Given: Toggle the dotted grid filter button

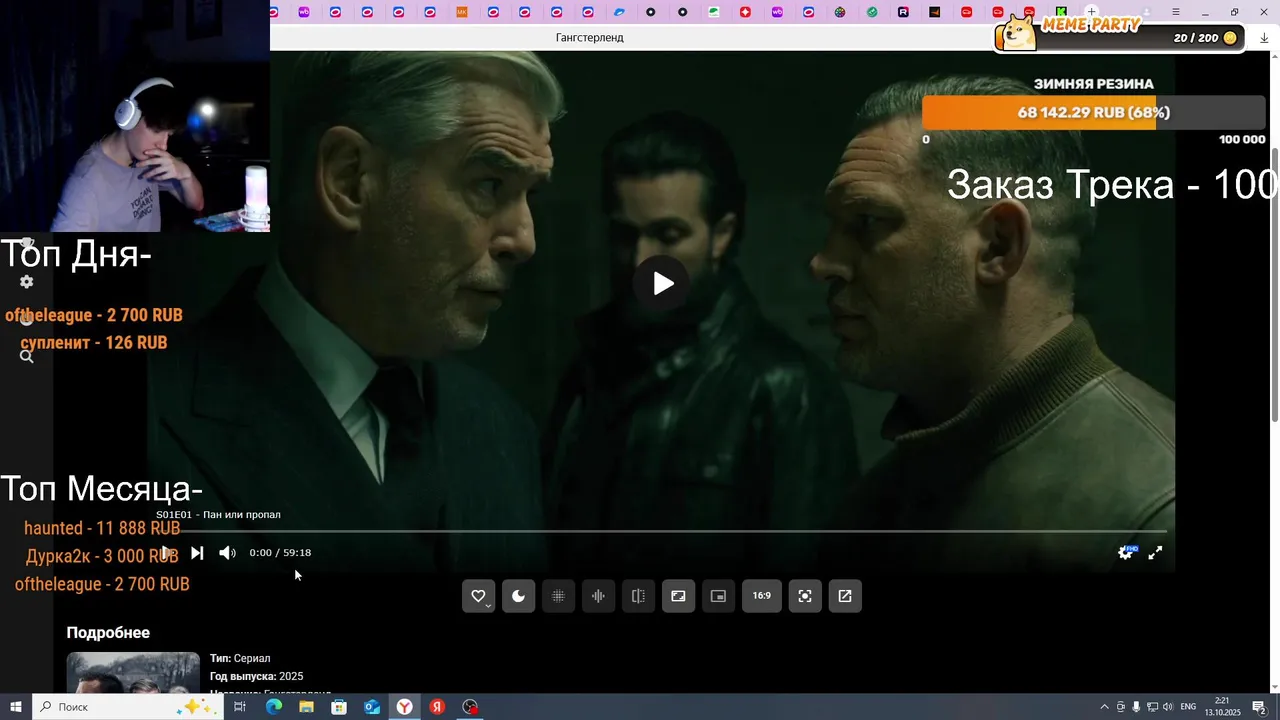Looking at the screenshot, I should [x=558, y=596].
